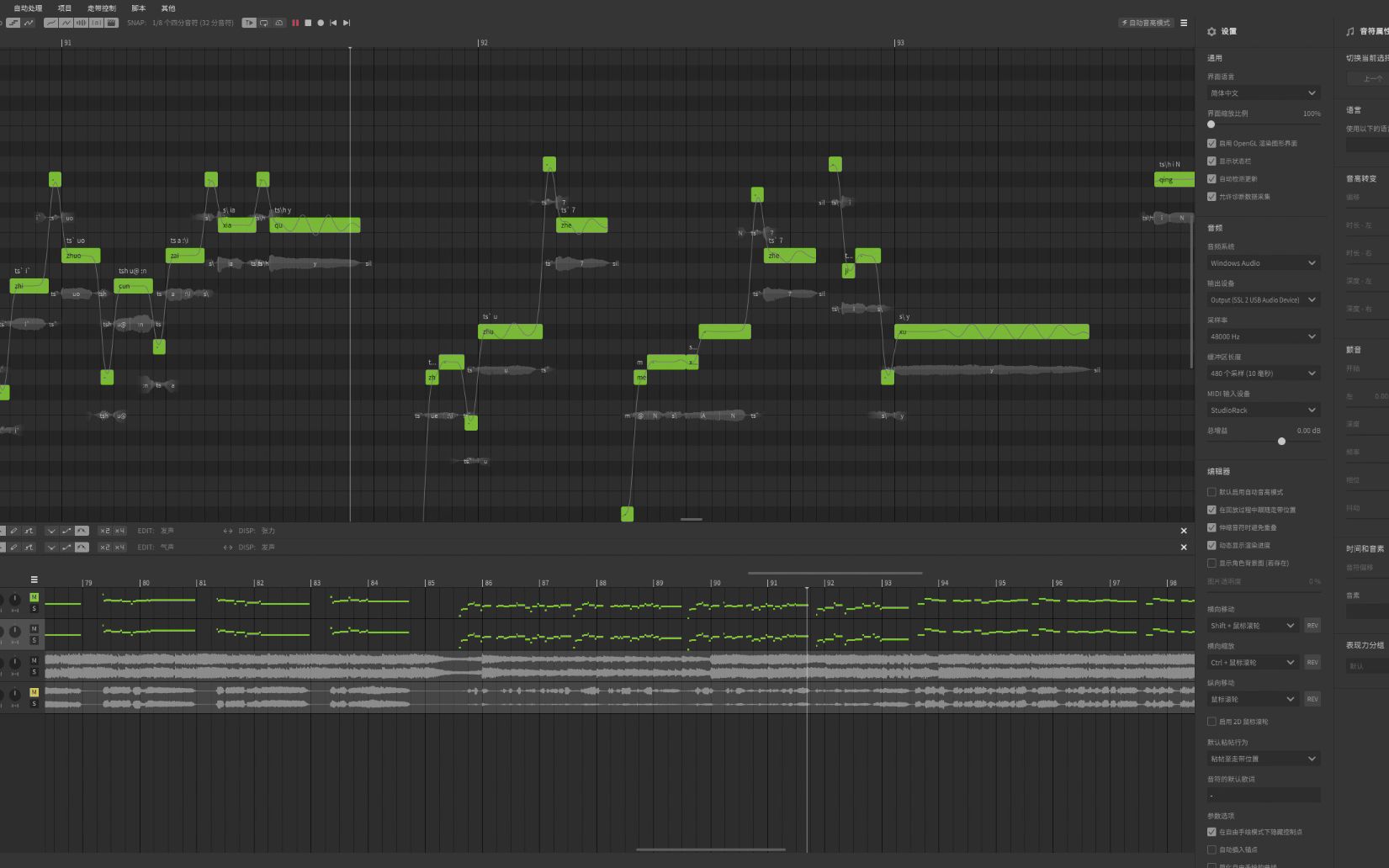Toggle playhead-follow icon in transport bar
The width and height of the screenshot is (1389, 868).
pos(249,23)
